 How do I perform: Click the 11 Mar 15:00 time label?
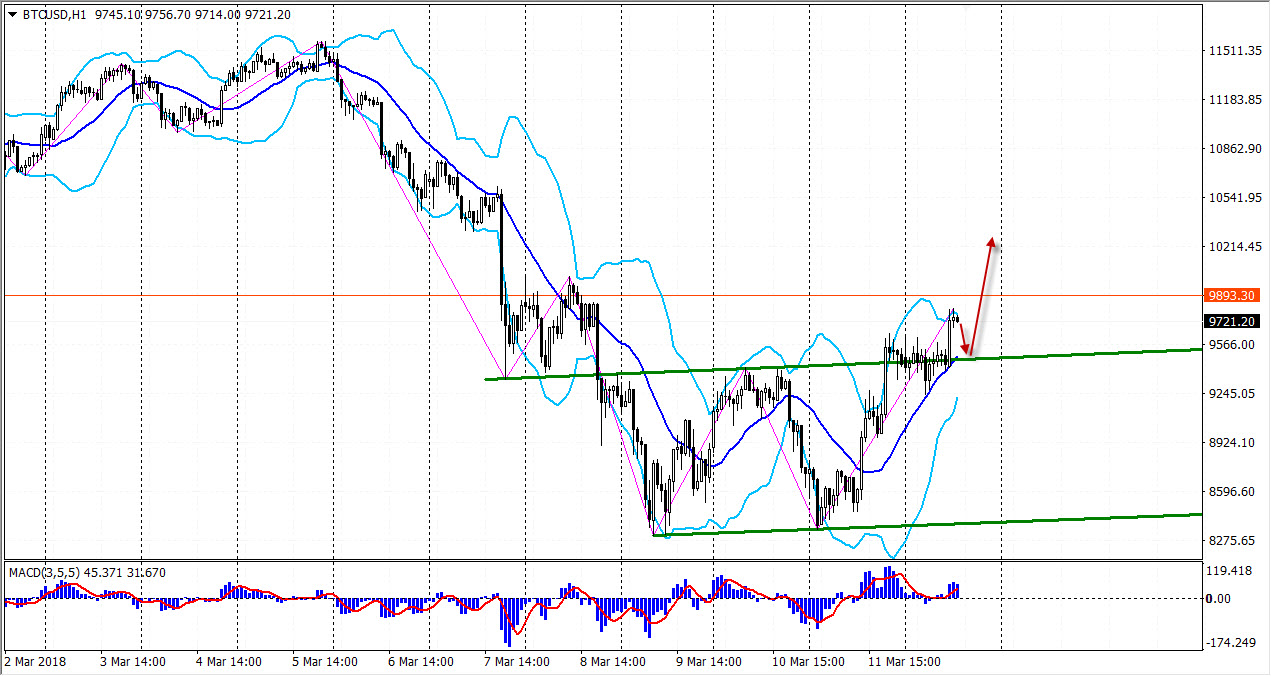[904, 662]
